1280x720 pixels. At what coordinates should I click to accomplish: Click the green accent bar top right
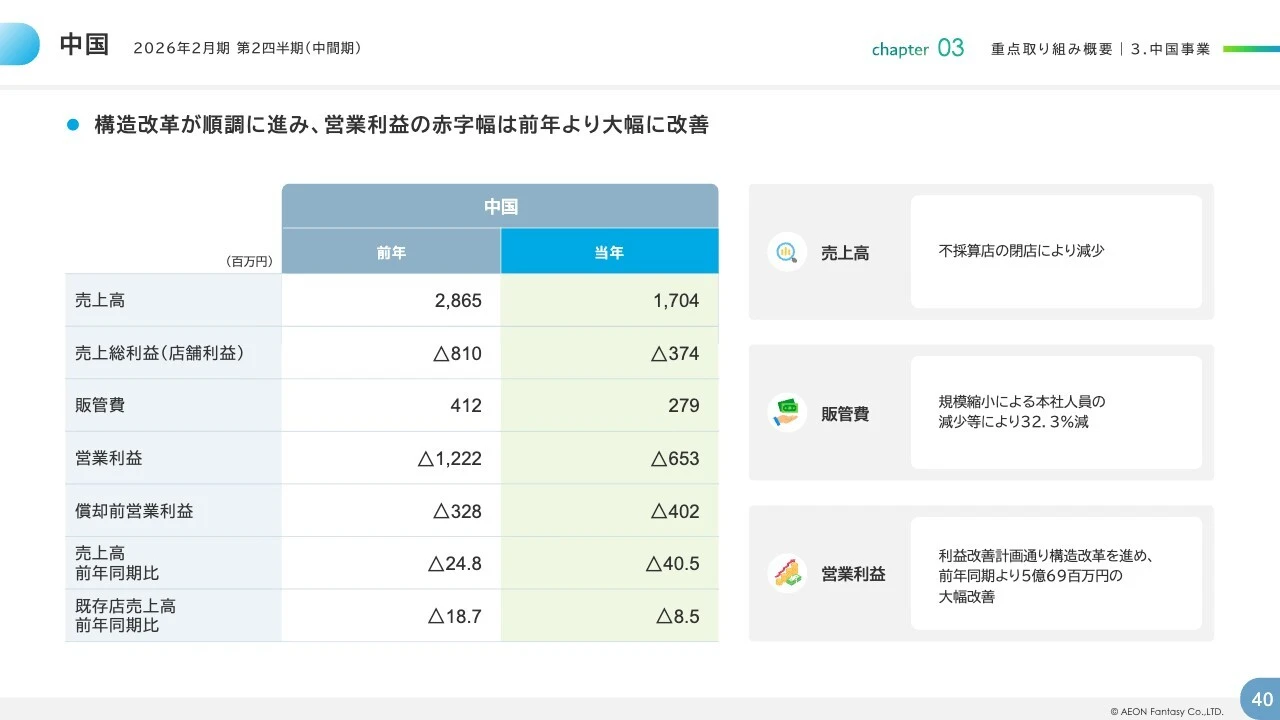[x=1251, y=47]
